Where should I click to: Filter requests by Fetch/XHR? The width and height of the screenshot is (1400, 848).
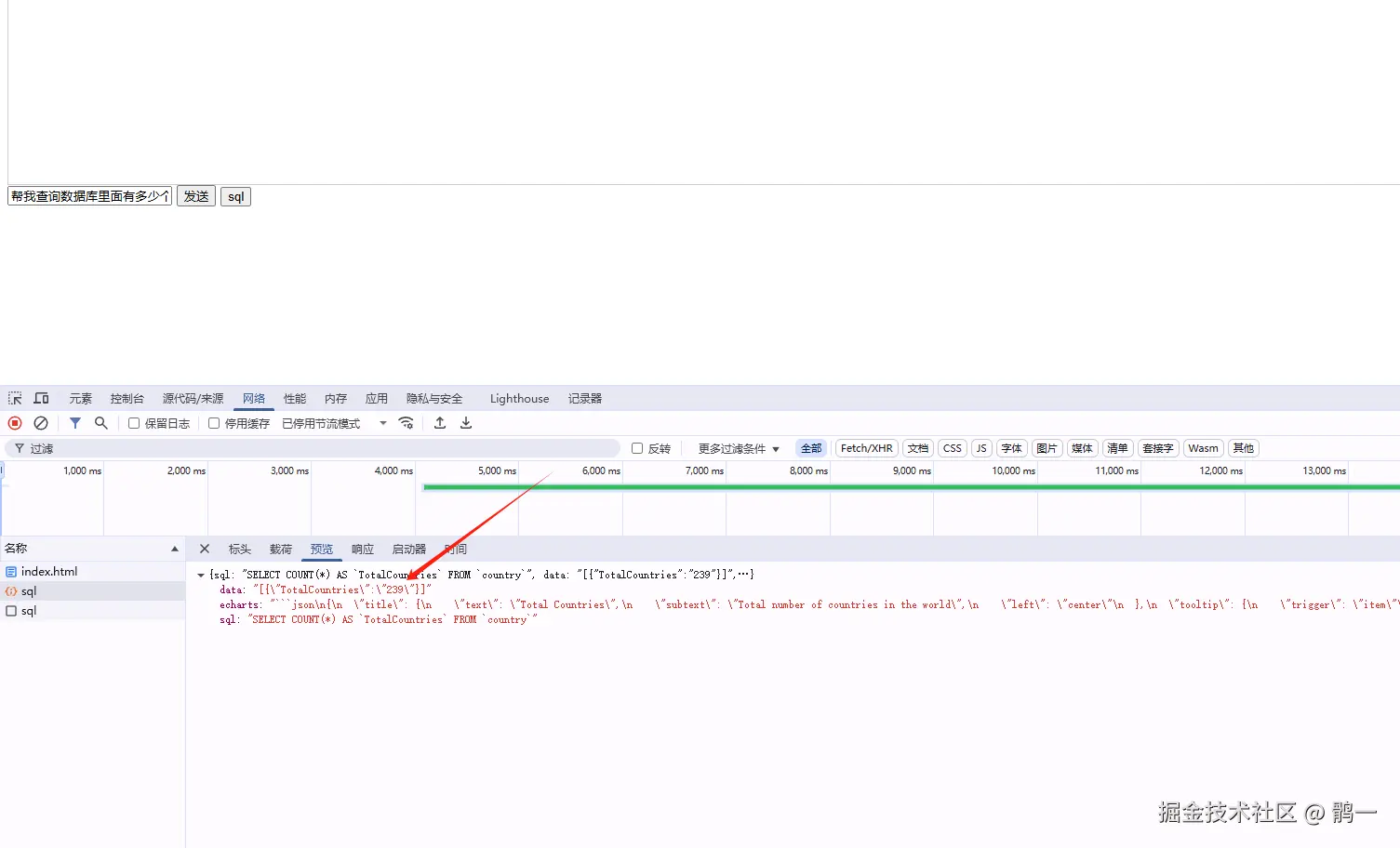[x=867, y=448]
